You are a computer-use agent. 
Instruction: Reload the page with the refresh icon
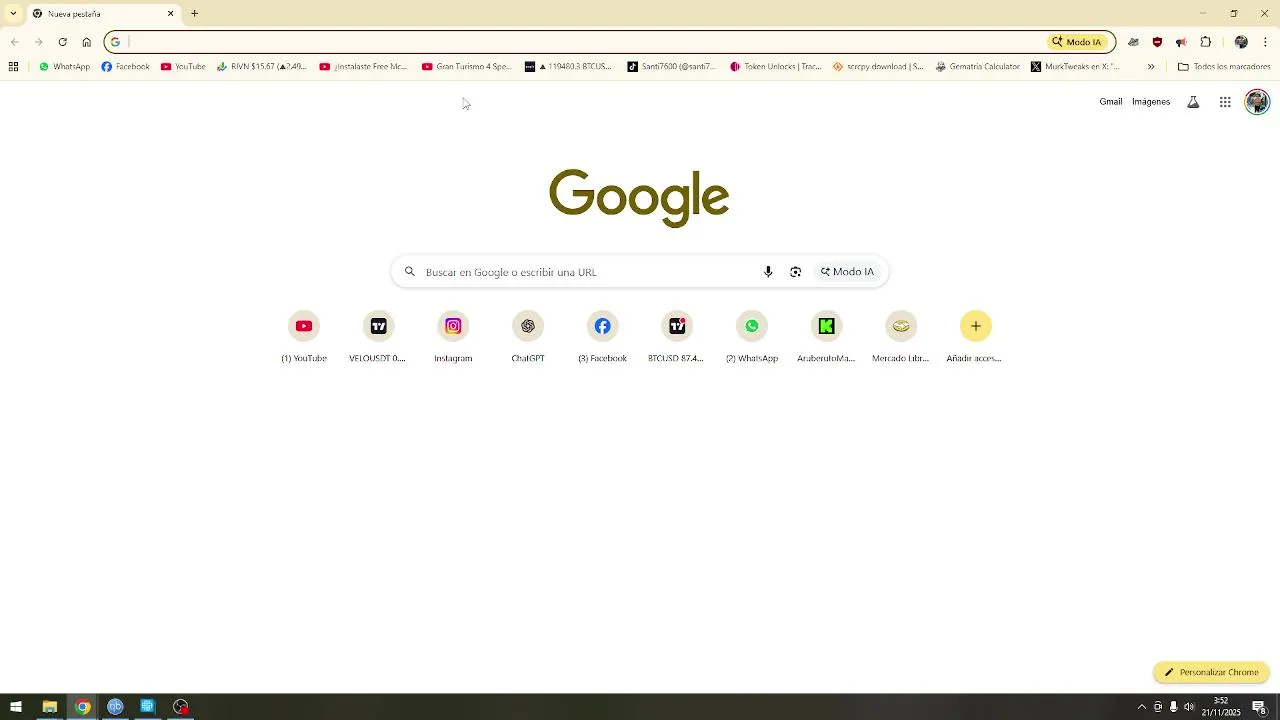62,42
